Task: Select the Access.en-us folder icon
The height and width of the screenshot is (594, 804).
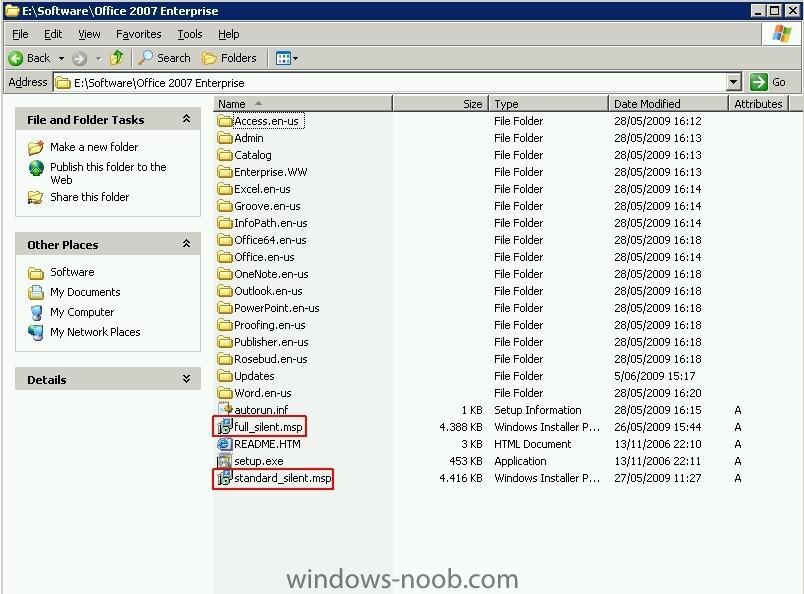Action: click(x=225, y=121)
